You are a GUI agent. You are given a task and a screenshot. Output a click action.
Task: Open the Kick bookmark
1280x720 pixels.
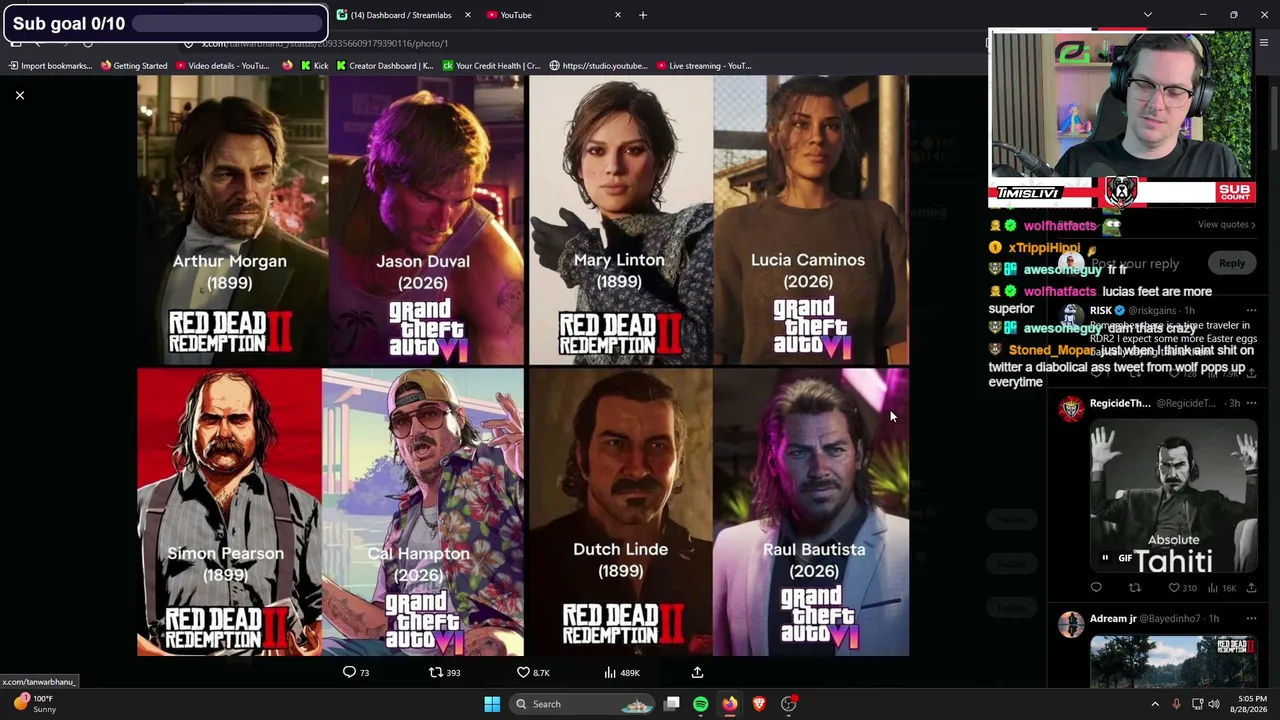pos(314,66)
